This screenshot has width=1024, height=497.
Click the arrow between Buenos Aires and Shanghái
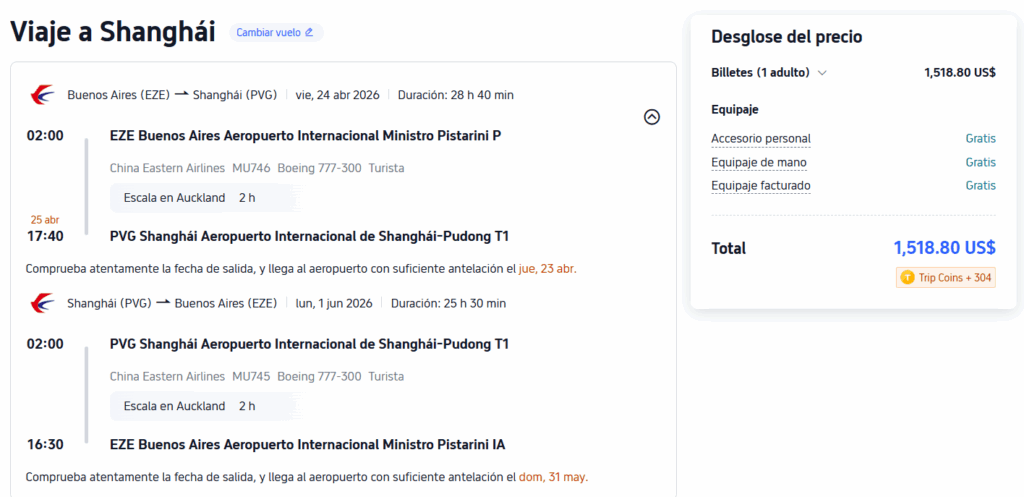pos(181,95)
